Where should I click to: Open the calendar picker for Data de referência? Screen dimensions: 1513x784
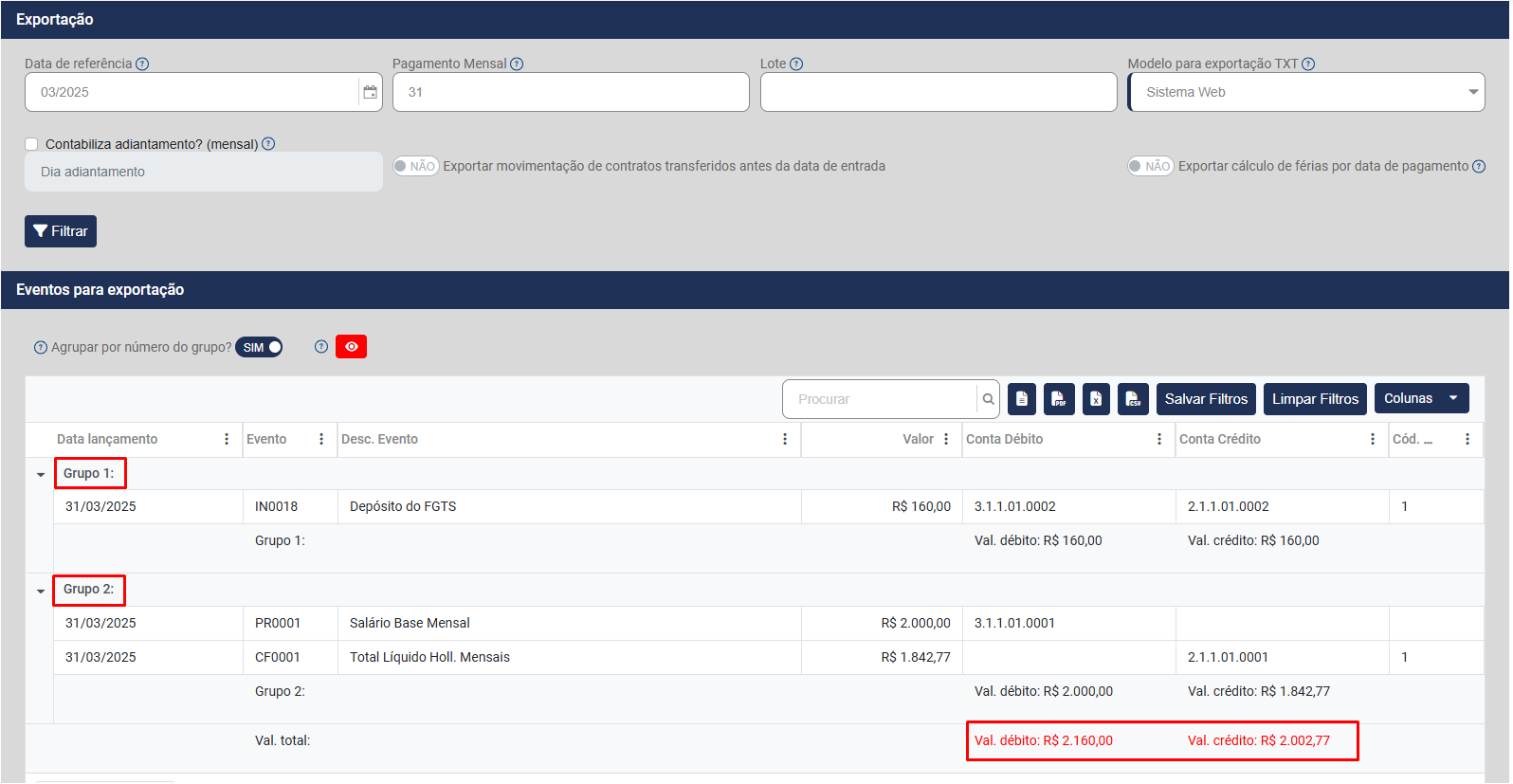point(370,92)
